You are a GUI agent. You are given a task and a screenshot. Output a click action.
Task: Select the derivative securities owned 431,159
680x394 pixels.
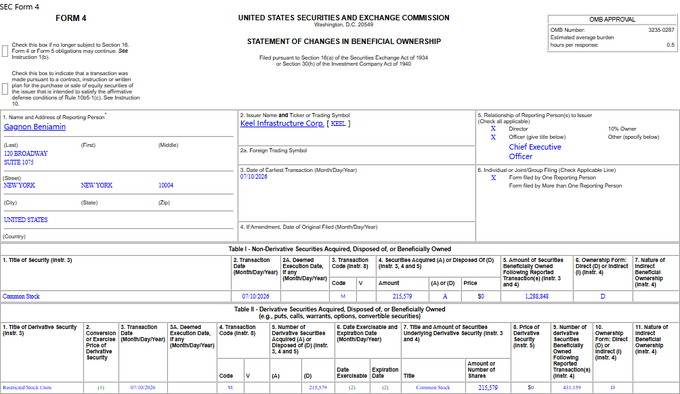click(x=572, y=387)
